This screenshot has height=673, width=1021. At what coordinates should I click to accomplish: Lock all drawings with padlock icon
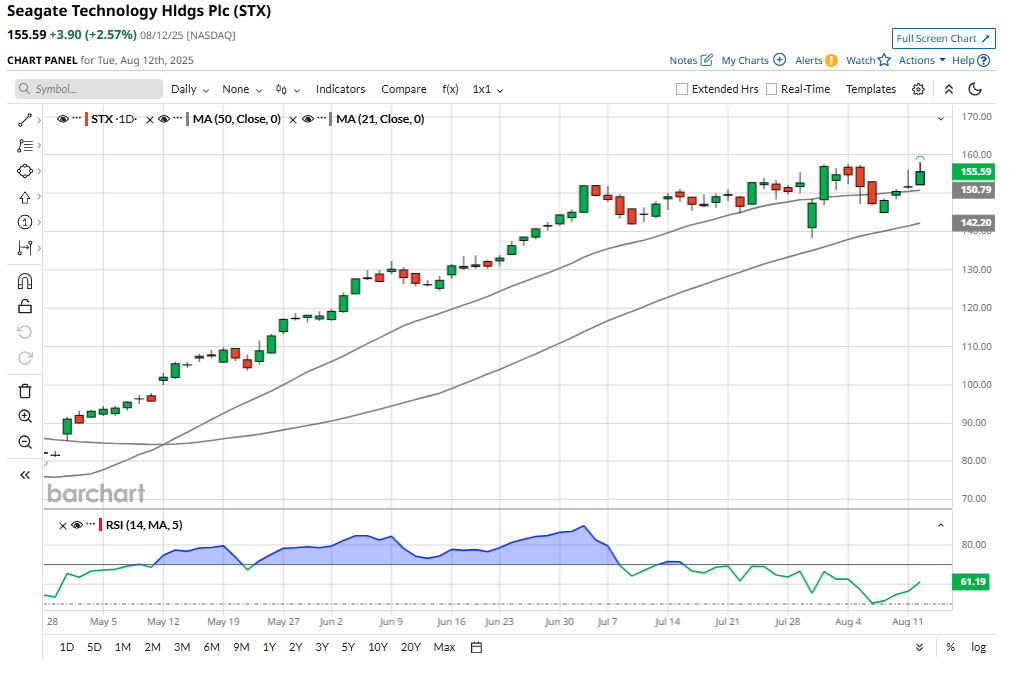click(x=25, y=307)
